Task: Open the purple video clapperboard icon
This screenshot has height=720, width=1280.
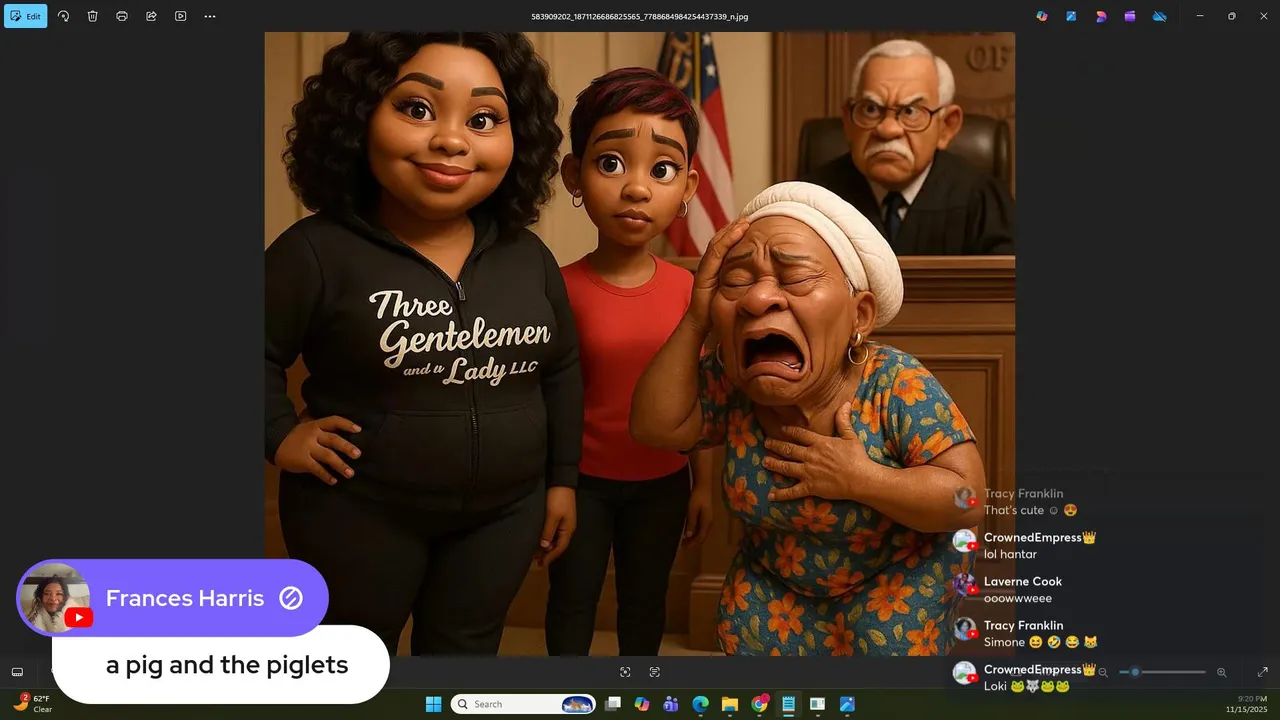Action: (1130, 16)
